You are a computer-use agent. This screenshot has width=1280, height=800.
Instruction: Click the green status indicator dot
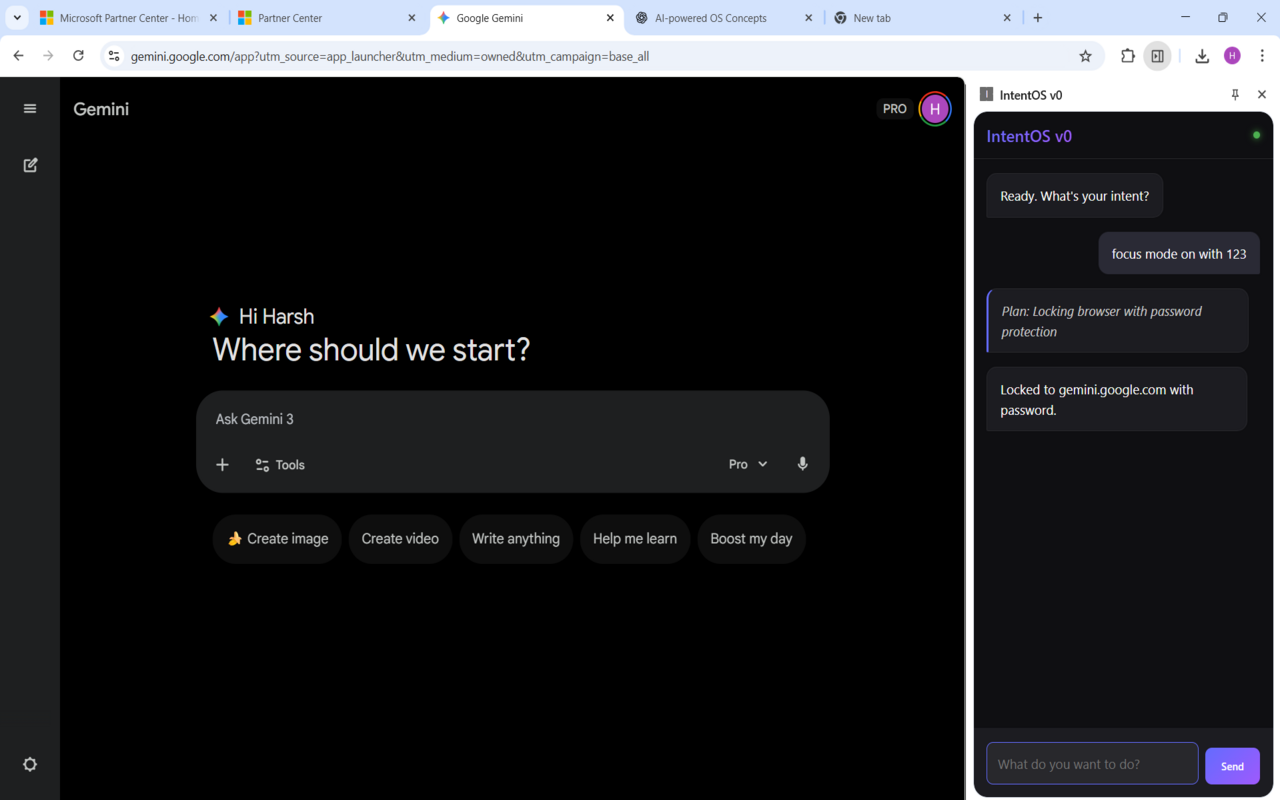1257,135
